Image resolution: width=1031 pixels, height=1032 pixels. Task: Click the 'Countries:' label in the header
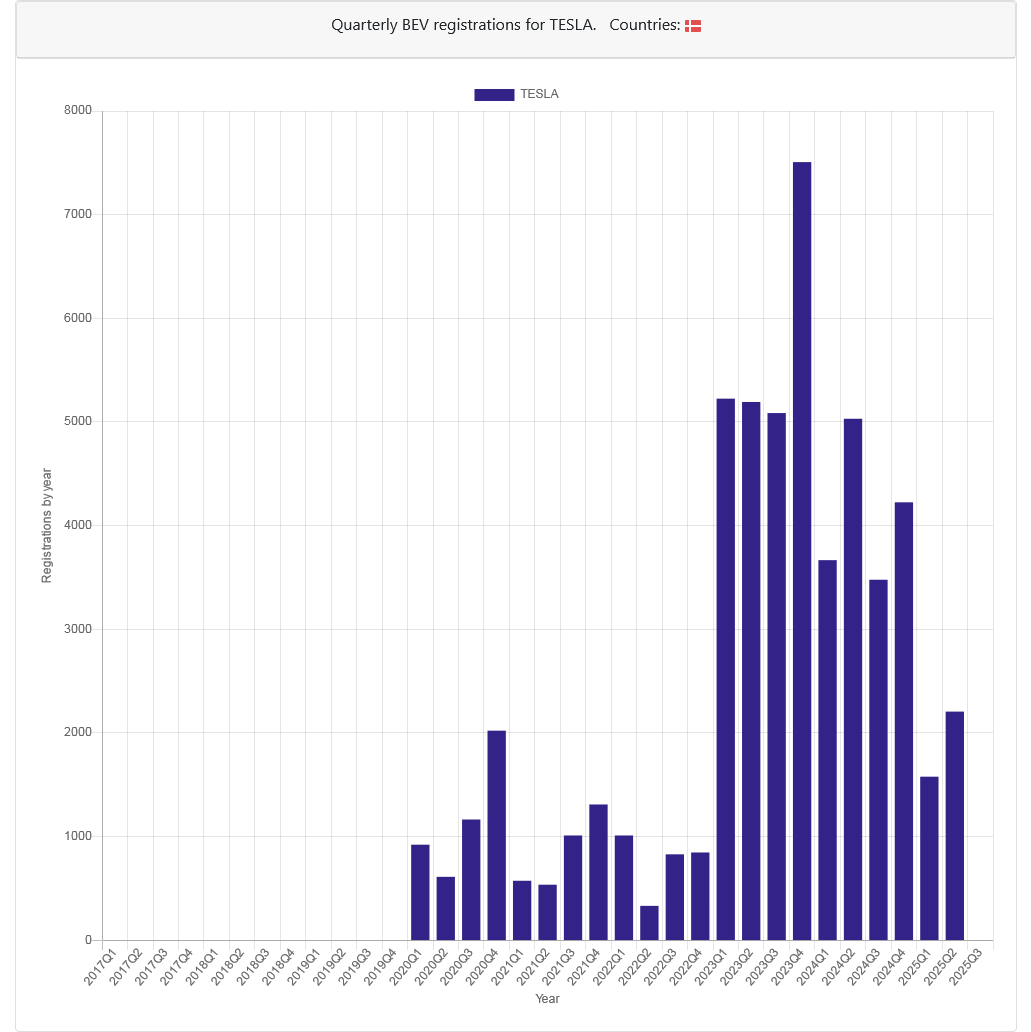click(x=645, y=25)
